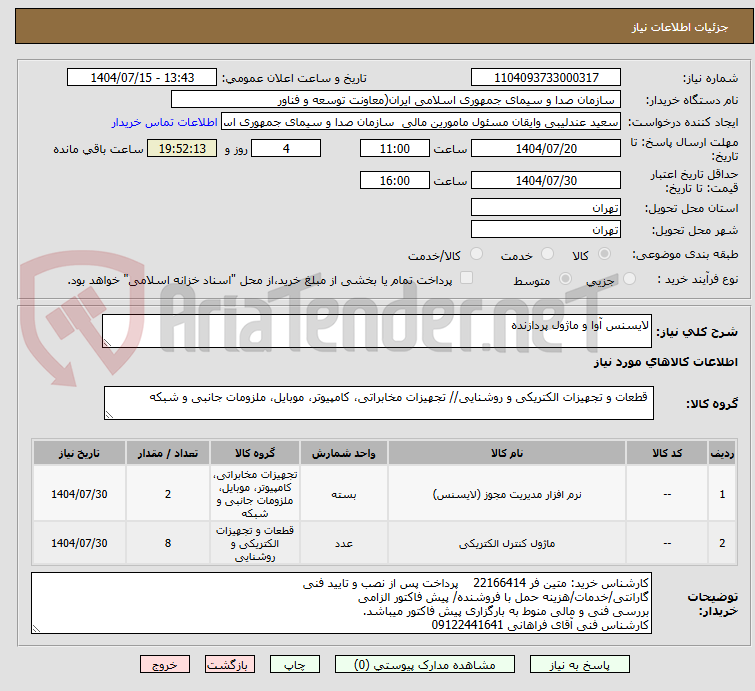Open 'اطلاعات تماس خریدار' link
Viewport: 755px width, 691px height.
tap(165, 122)
